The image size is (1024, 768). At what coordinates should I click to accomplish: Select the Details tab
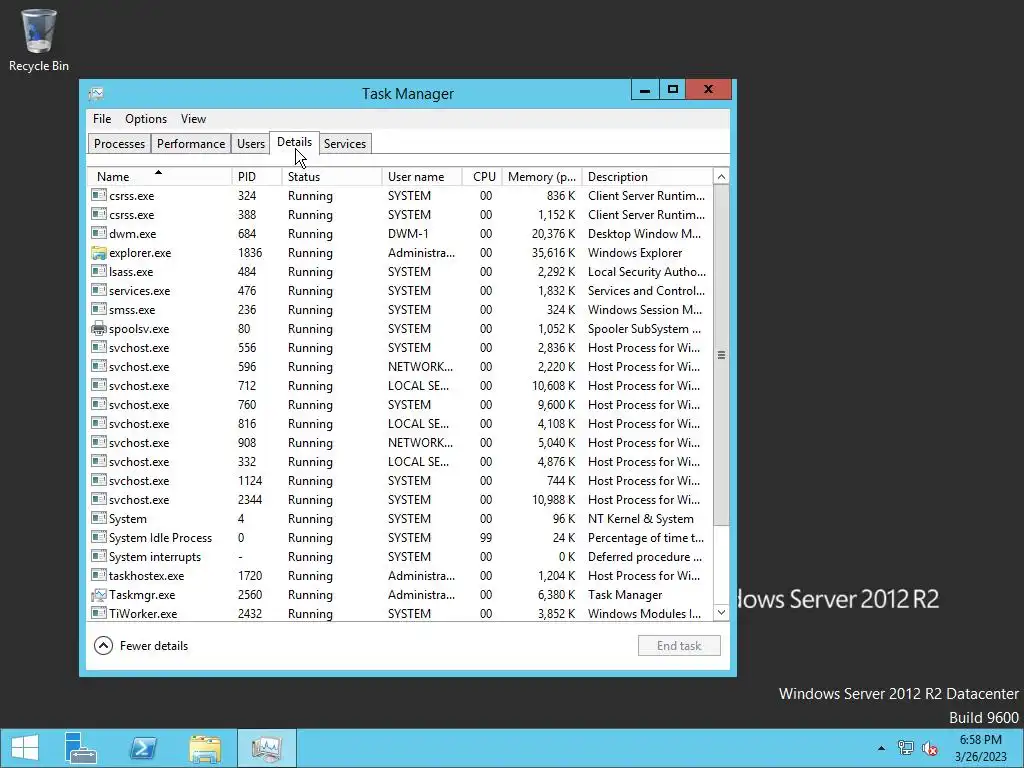coord(295,142)
